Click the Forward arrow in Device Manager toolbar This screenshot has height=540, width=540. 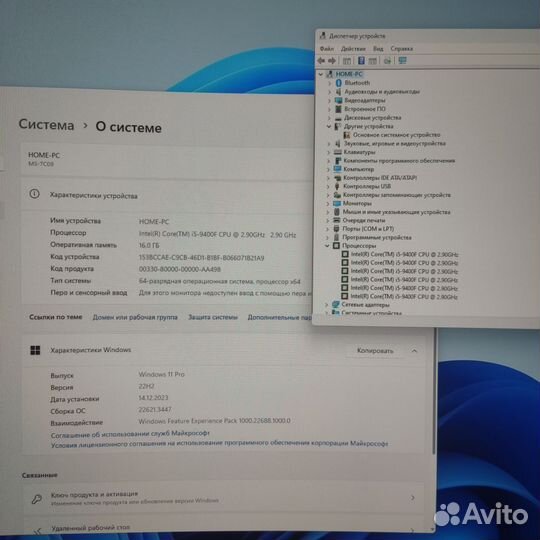332,61
